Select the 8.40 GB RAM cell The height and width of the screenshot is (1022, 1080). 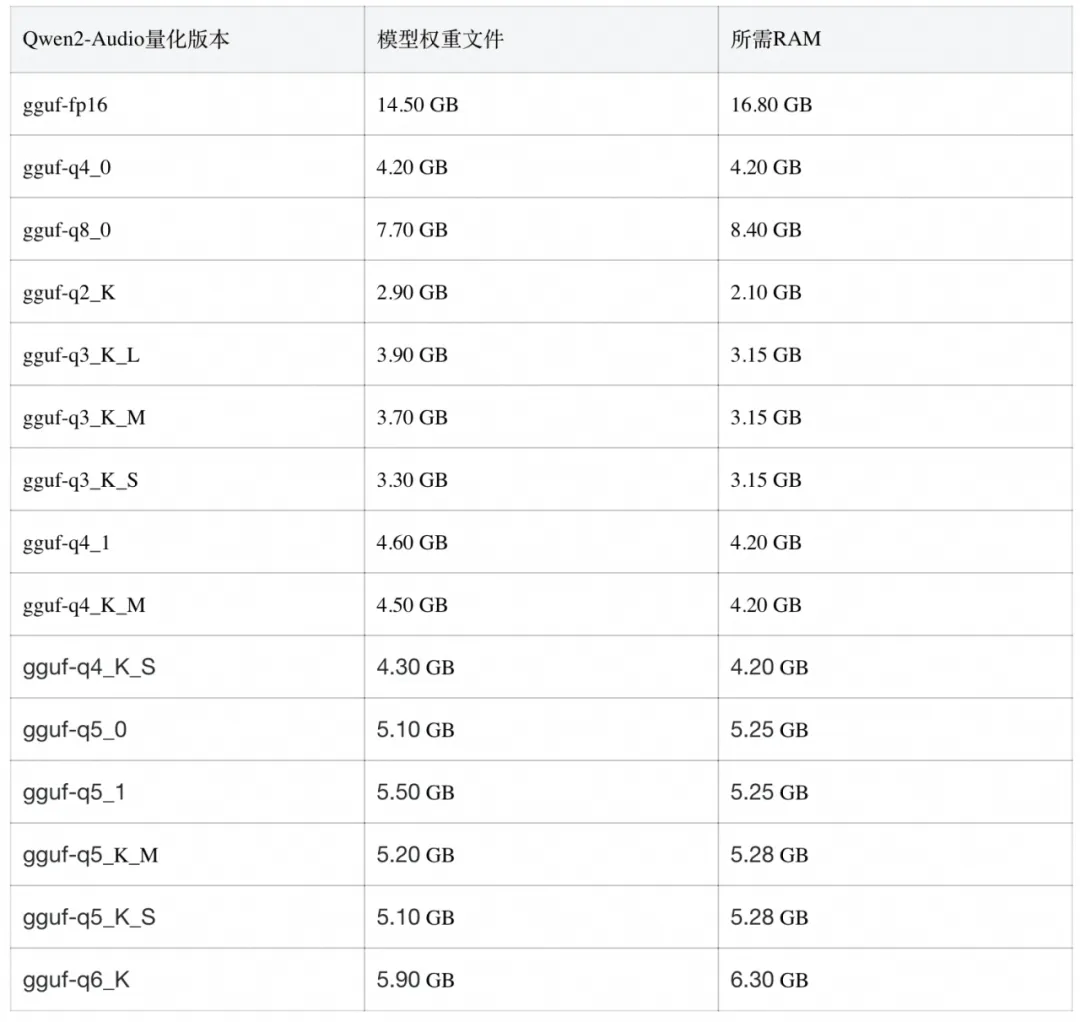pyautogui.click(x=766, y=230)
